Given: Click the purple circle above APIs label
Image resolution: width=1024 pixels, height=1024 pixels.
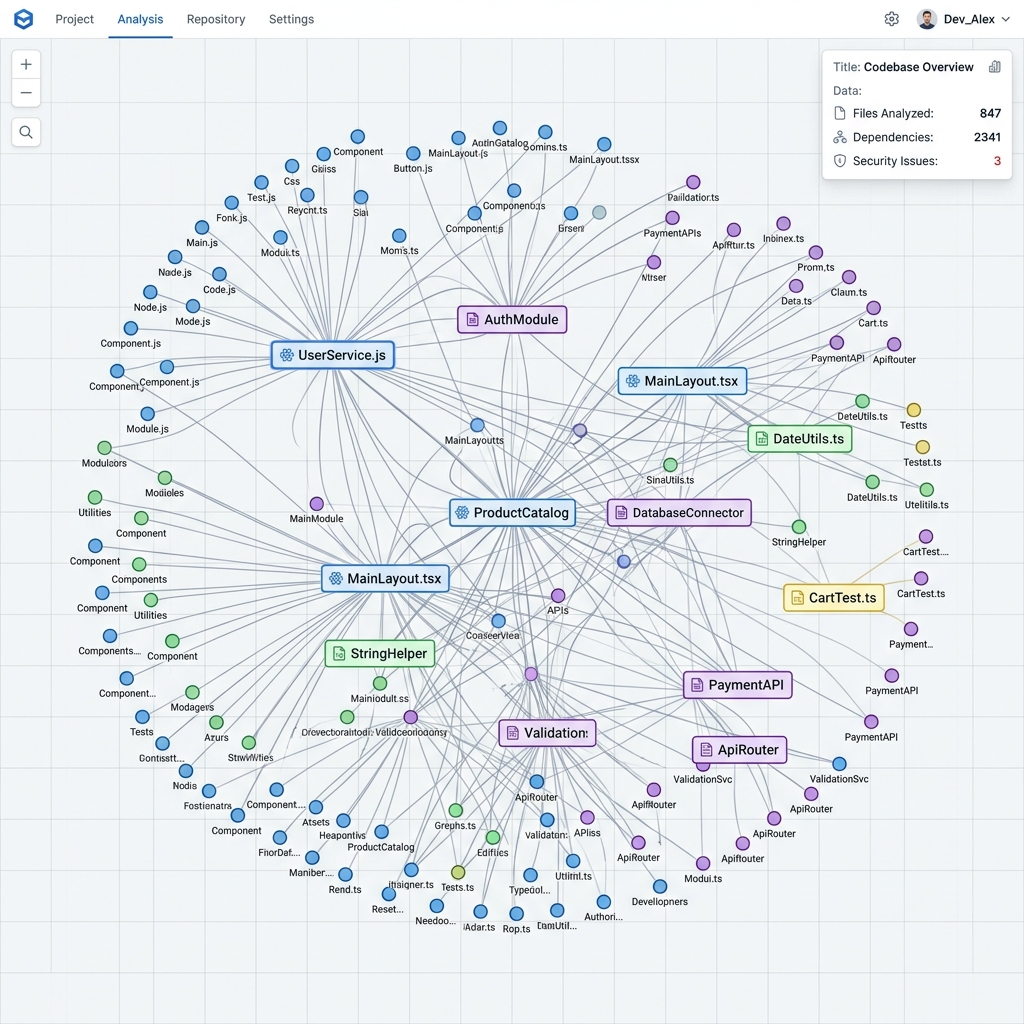Looking at the screenshot, I should pyautogui.click(x=558, y=596).
